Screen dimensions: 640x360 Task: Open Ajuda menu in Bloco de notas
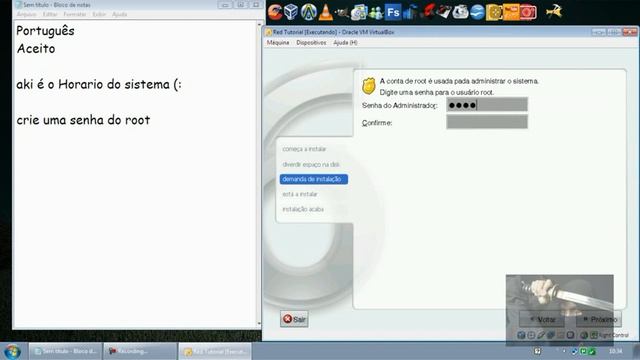click(x=120, y=14)
